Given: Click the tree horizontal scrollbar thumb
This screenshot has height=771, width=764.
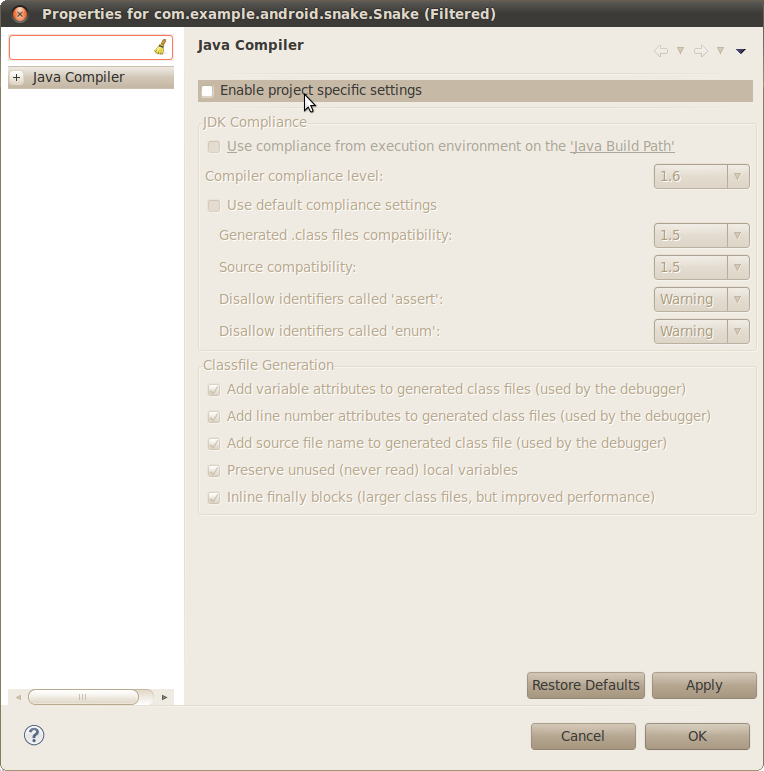Looking at the screenshot, I should 83,697.
